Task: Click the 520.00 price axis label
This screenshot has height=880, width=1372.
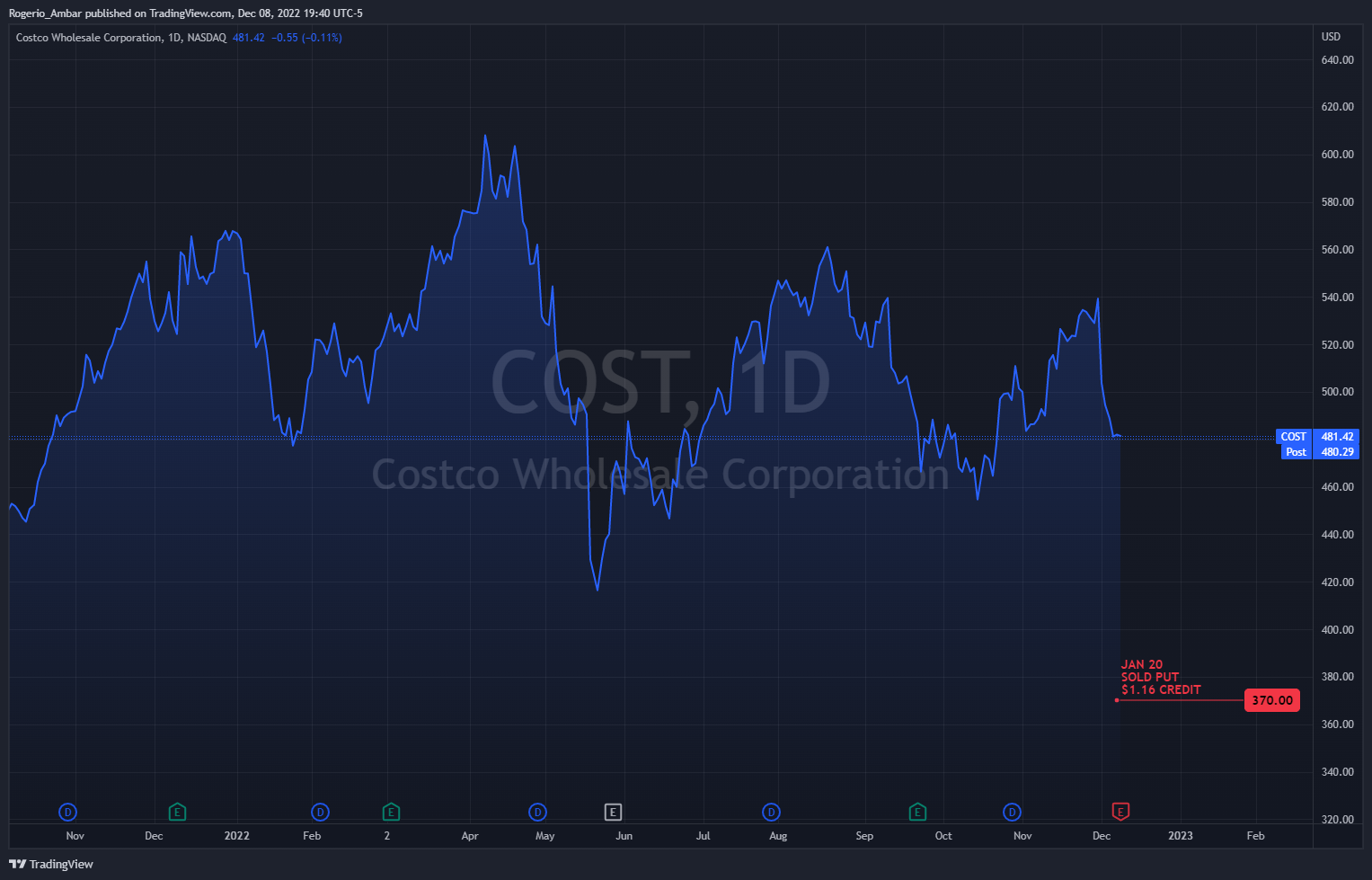Action: [x=1338, y=345]
